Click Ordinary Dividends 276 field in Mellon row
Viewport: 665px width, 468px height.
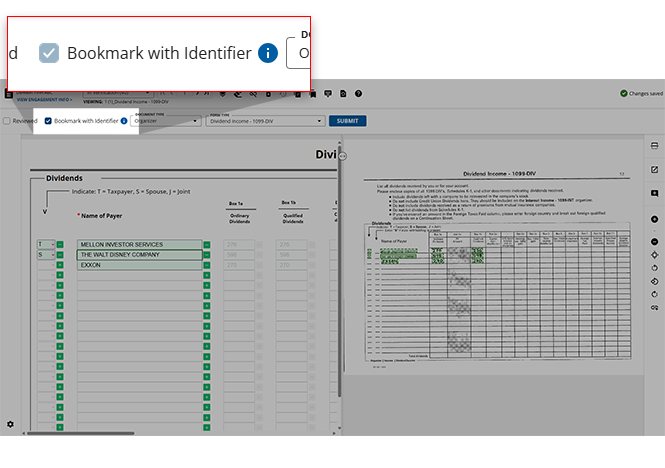coord(239,244)
